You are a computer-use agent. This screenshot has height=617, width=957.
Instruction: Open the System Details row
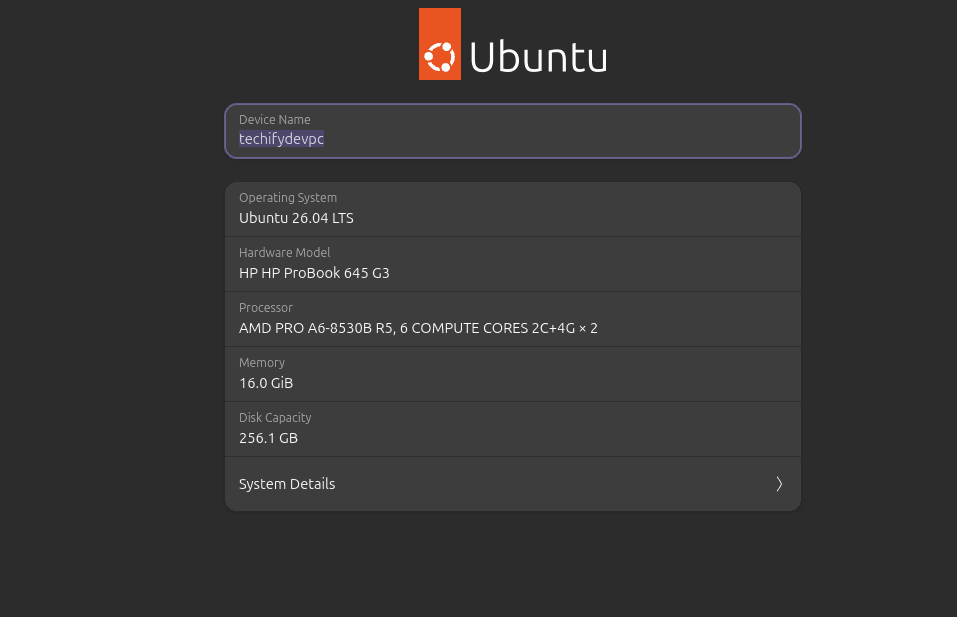tap(513, 484)
